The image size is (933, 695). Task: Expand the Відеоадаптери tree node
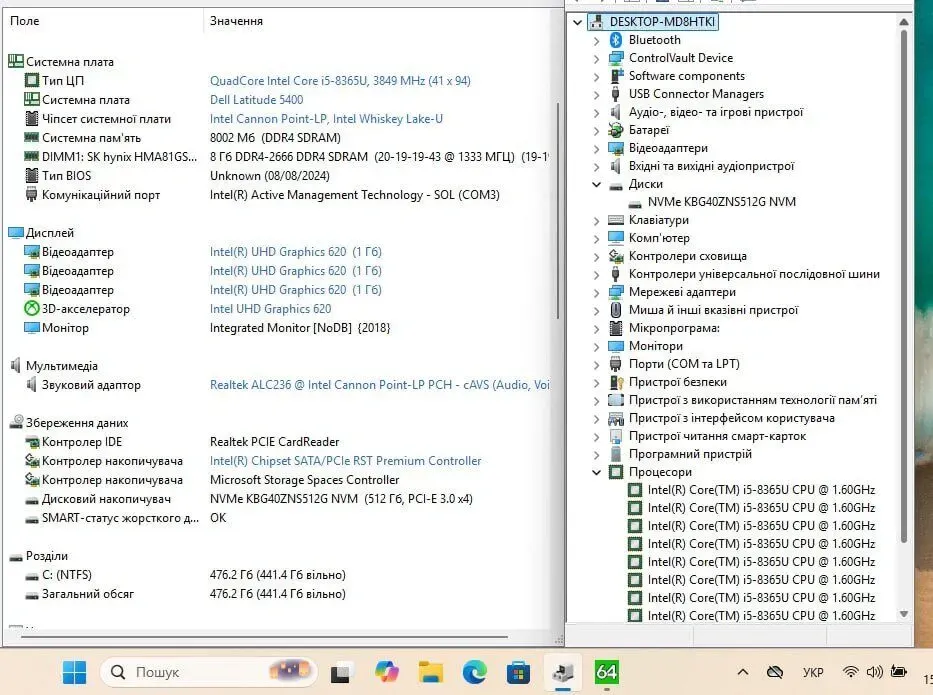click(597, 148)
